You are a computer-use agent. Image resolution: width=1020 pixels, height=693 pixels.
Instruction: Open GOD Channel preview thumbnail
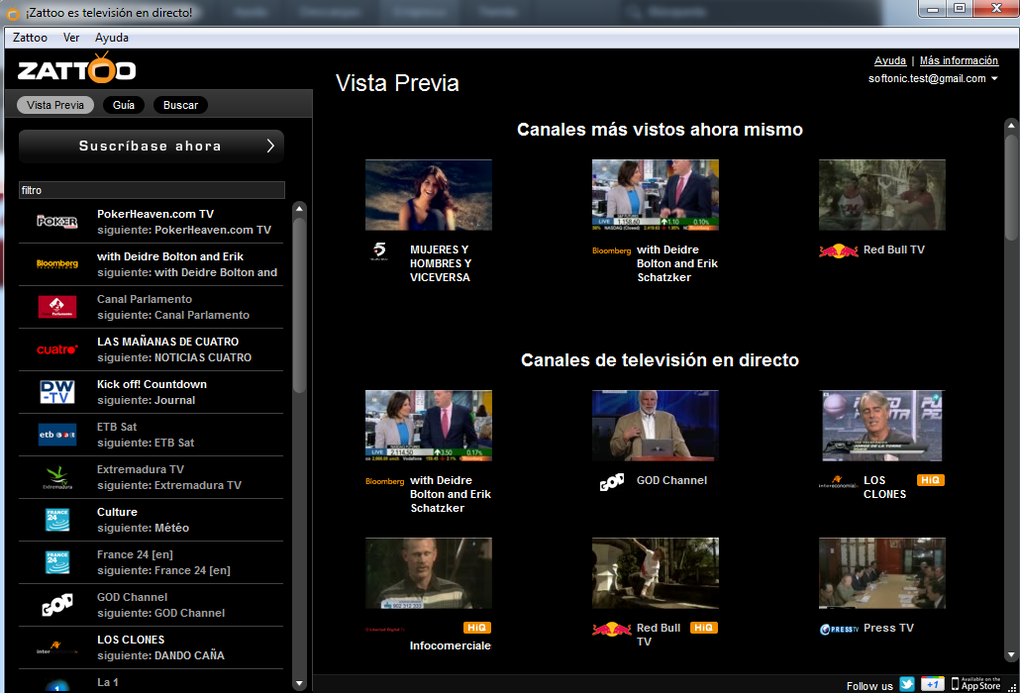(x=656, y=426)
